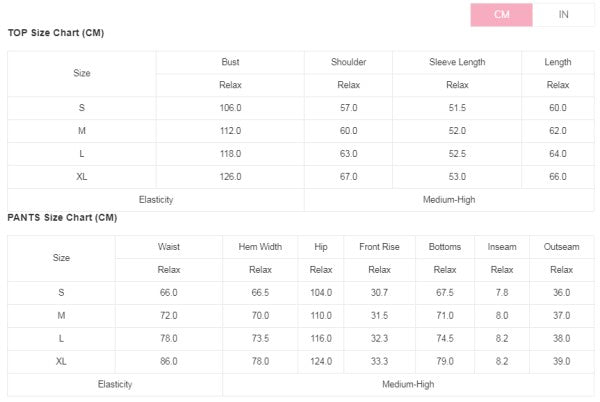Click the Elasticity label in the pants chart

(x=115, y=384)
